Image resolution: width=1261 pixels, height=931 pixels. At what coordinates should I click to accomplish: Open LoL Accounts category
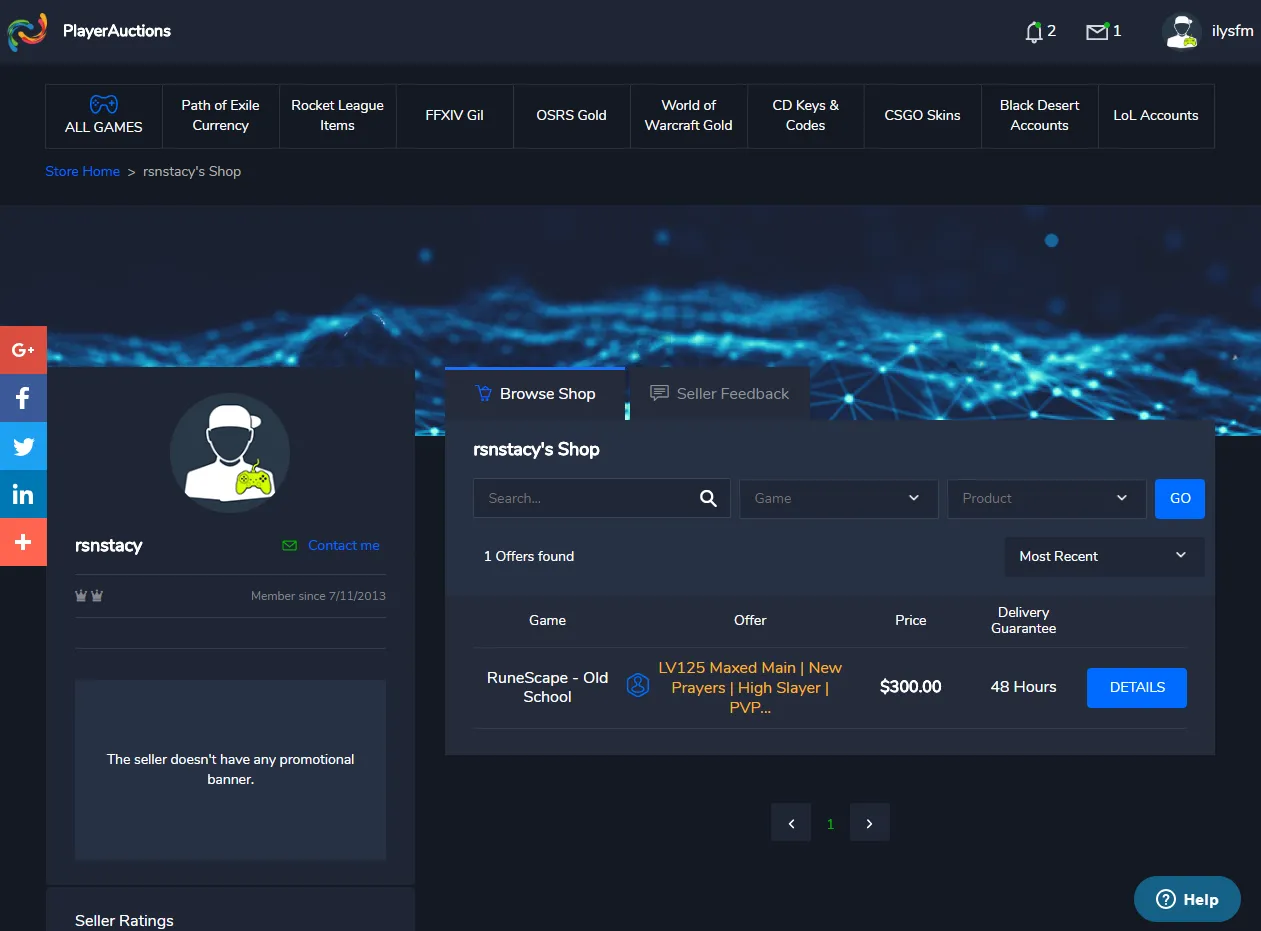1156,116
